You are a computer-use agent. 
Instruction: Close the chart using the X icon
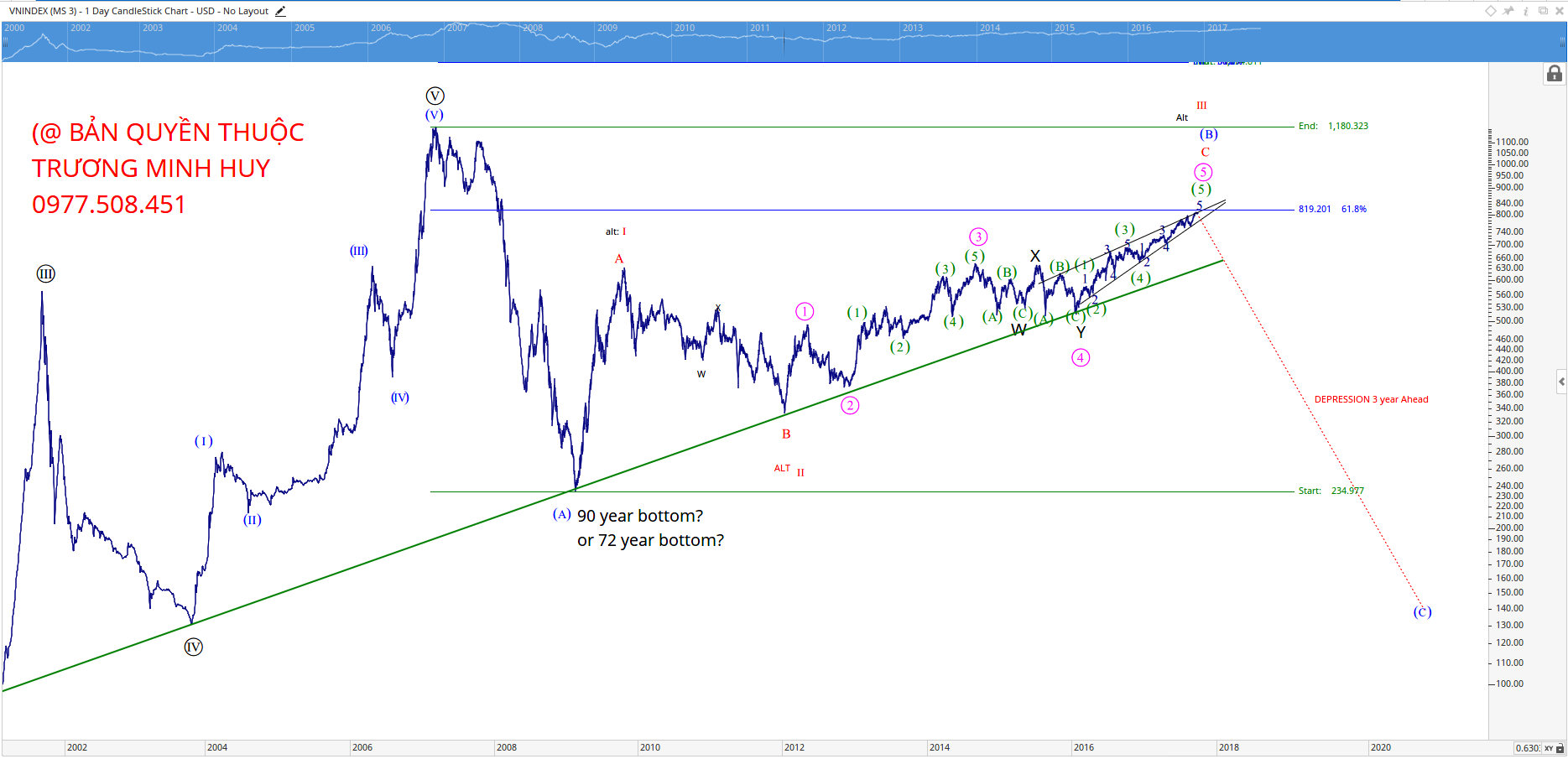[x=1559, y=11]
